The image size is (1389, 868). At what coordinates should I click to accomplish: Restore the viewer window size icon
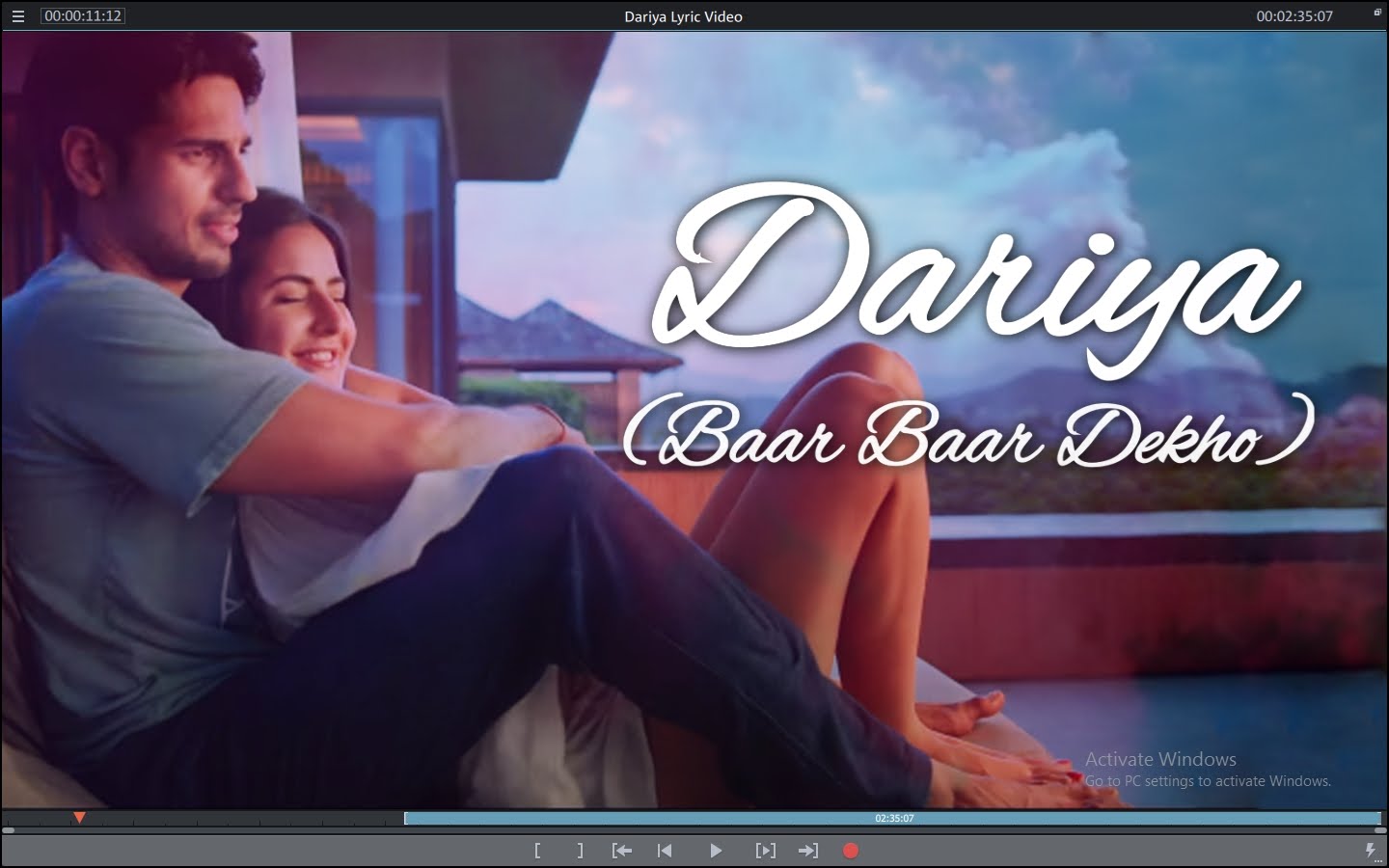(1377, 13)
